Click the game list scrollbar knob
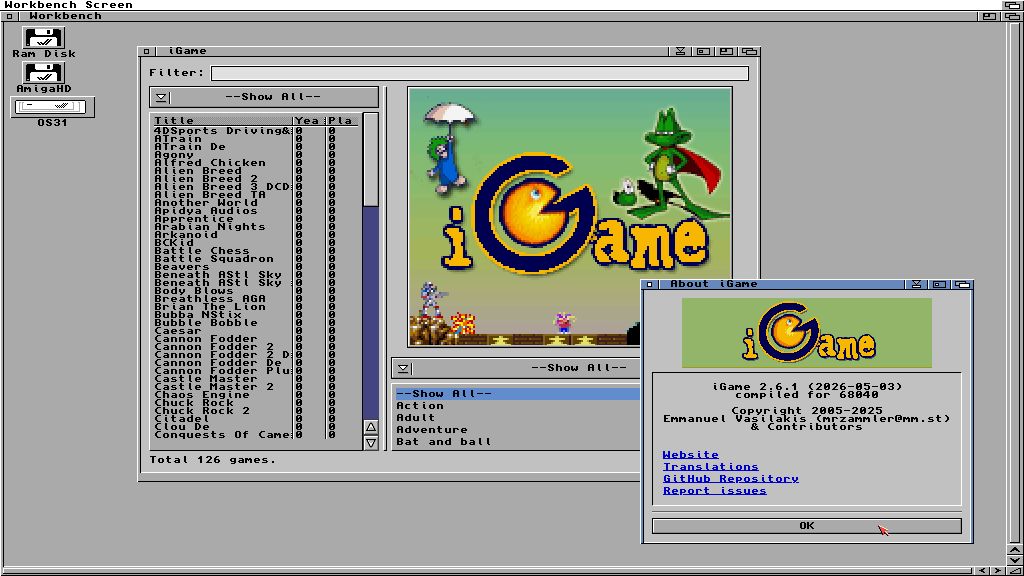The height and width of the screenshot is (576, 1024). 370,160
